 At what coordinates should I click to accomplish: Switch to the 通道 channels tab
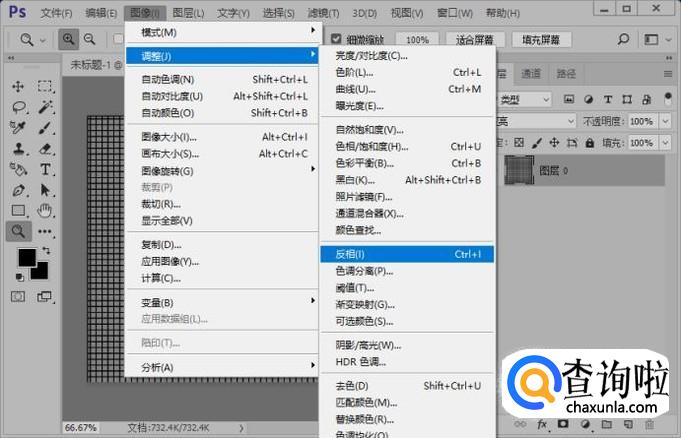point(531,74)
